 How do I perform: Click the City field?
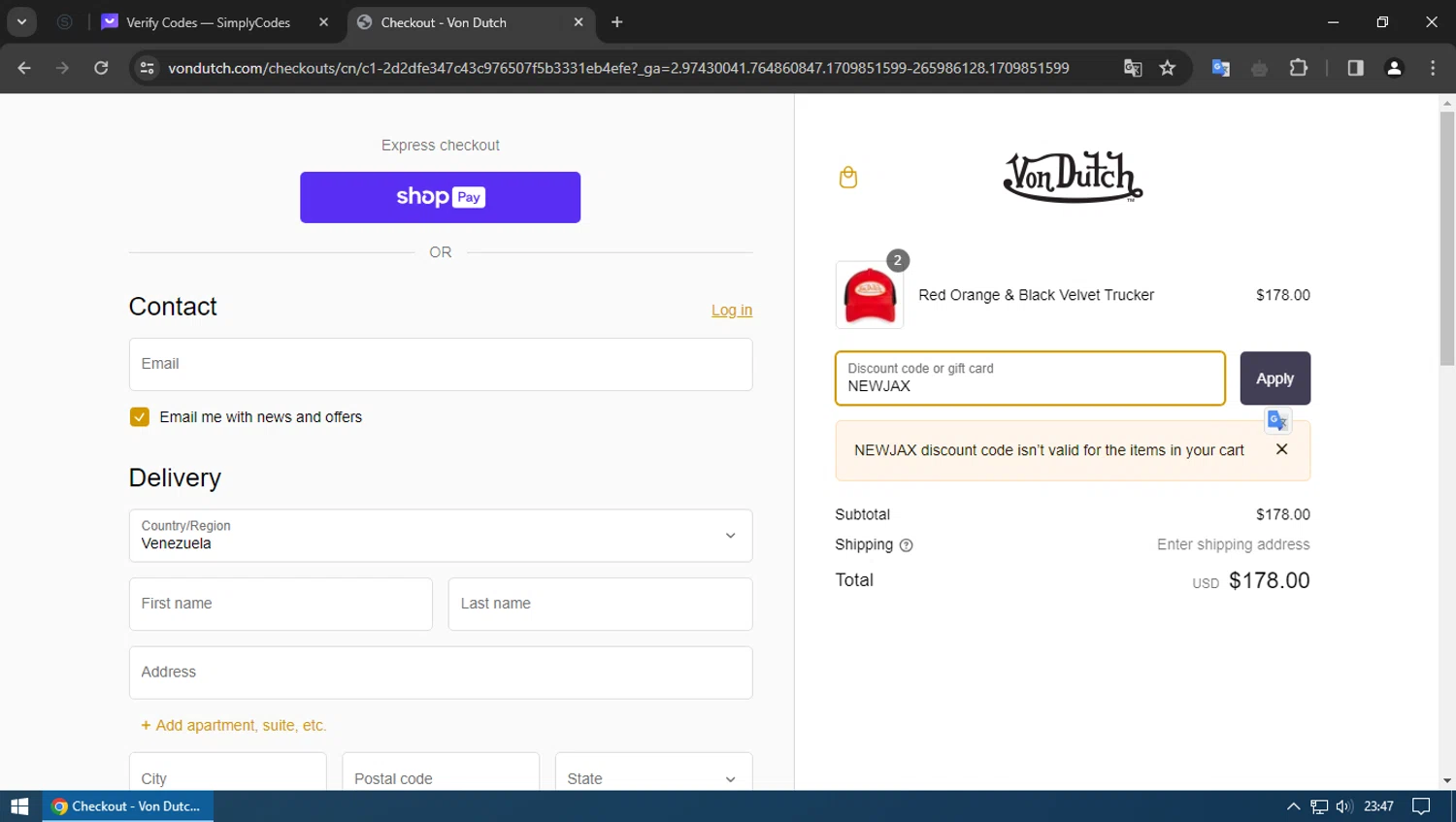pyautogui.click(x=228, y=773)
